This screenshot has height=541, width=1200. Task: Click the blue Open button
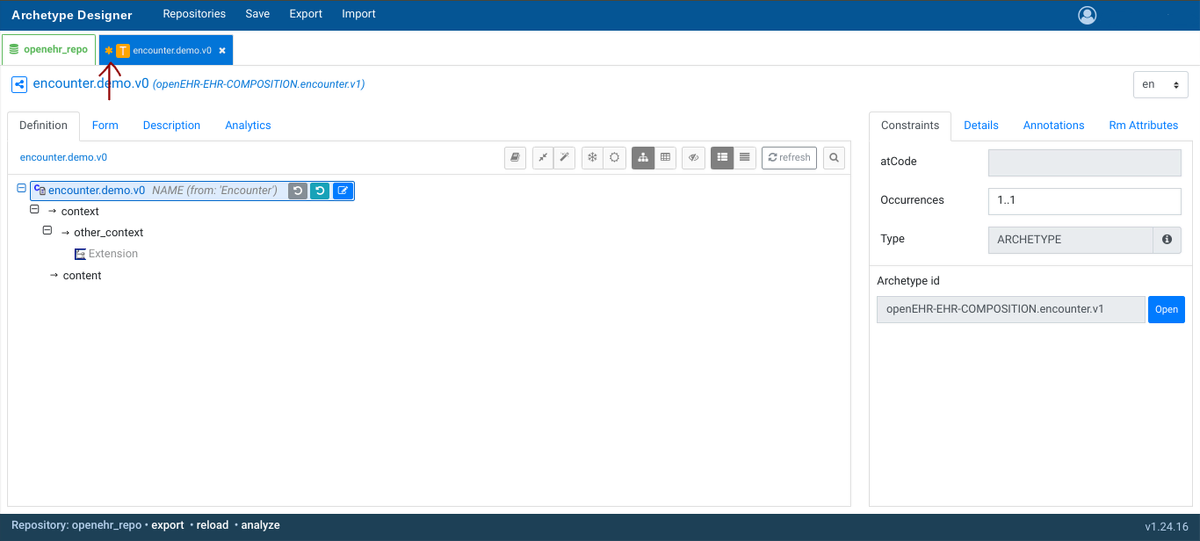(x=1166, y=309)
